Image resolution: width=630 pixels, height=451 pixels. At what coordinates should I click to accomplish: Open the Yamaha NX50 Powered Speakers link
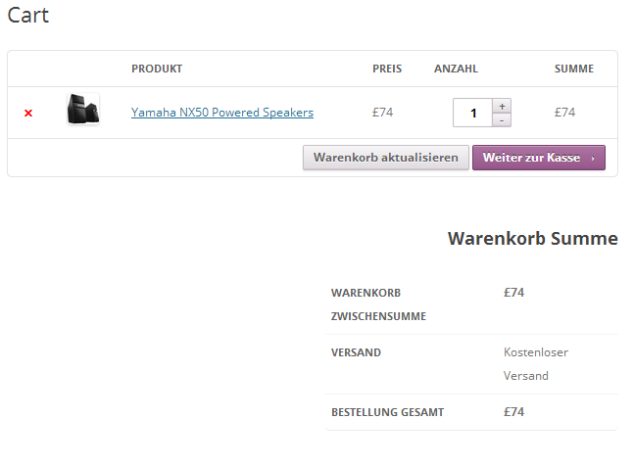tap(222, 113)
